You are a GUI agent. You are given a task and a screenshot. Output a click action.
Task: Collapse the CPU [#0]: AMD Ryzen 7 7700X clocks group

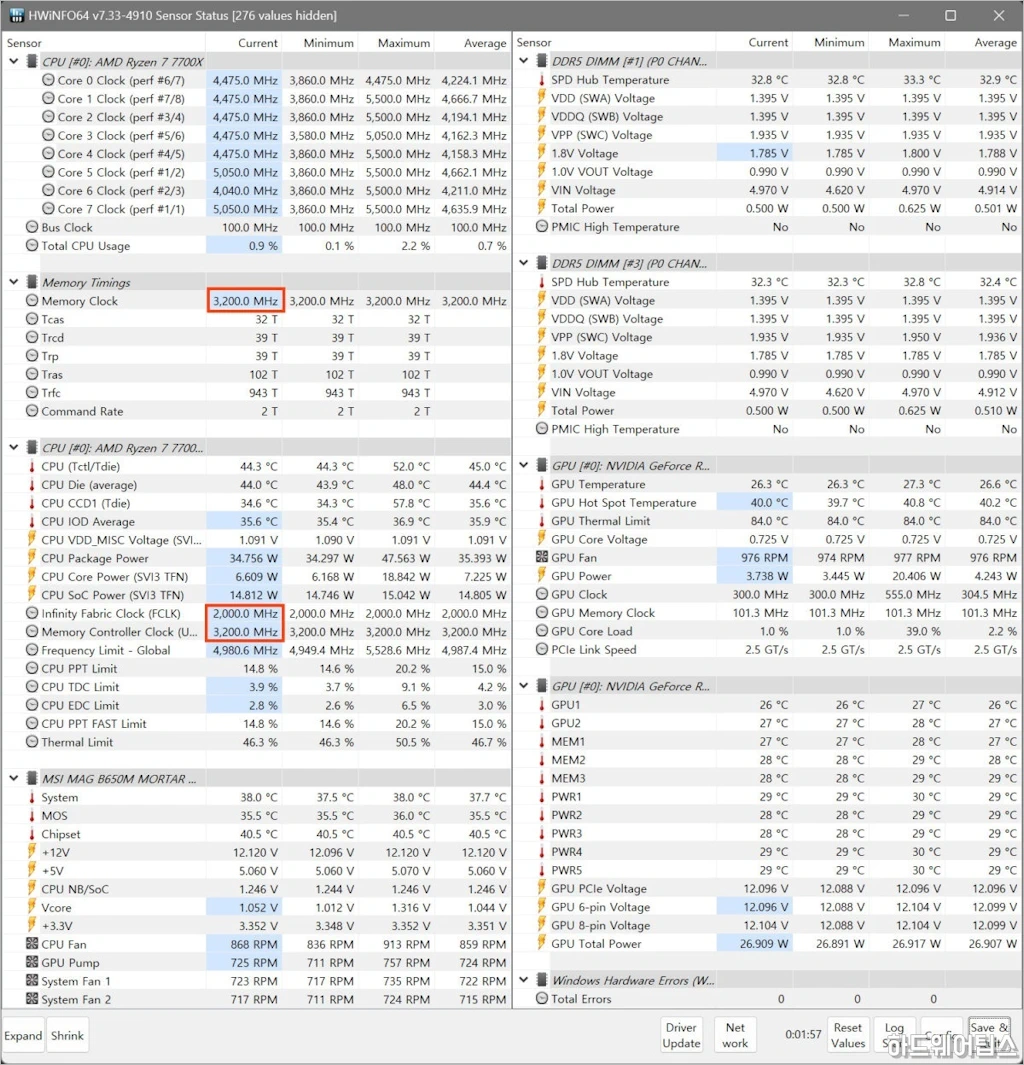pos(14,61)
